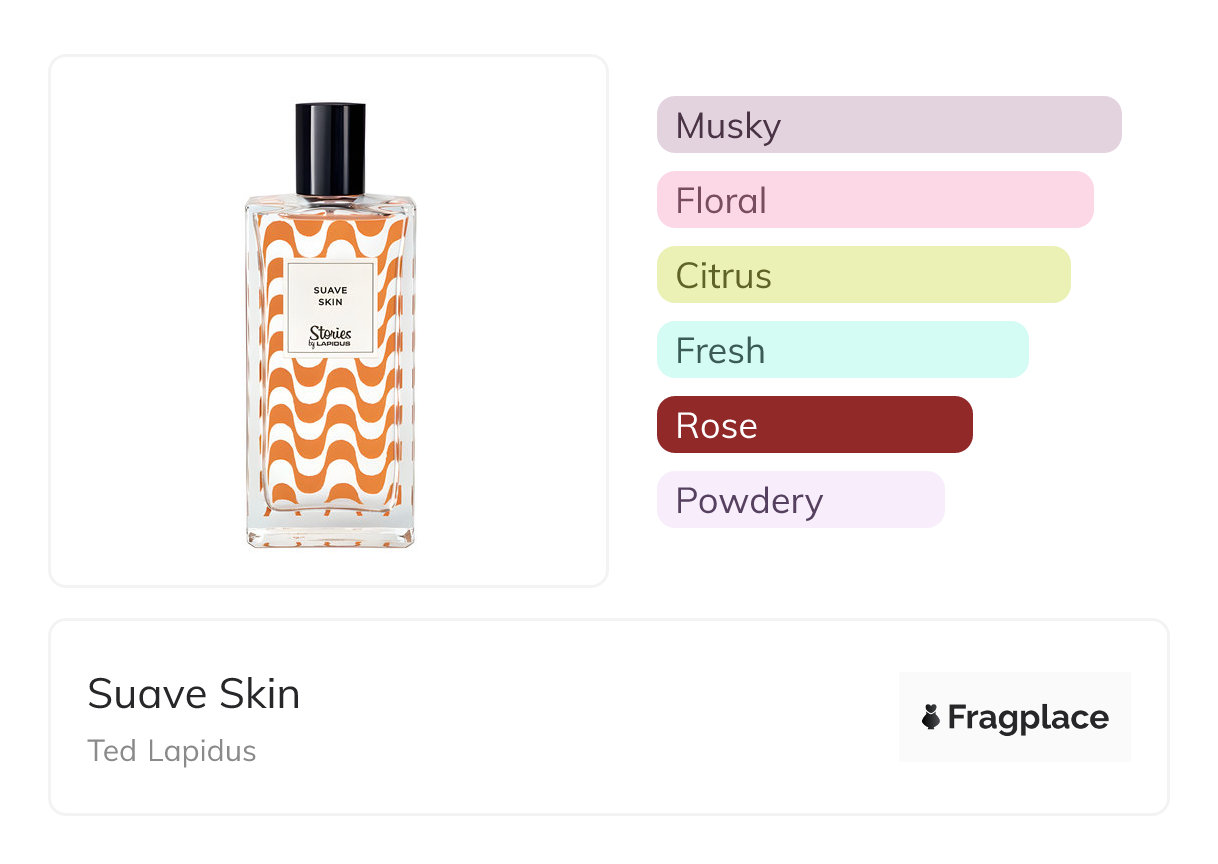
Task: Click the clear glass base of the bottle
Action: [x=330, y=532]
